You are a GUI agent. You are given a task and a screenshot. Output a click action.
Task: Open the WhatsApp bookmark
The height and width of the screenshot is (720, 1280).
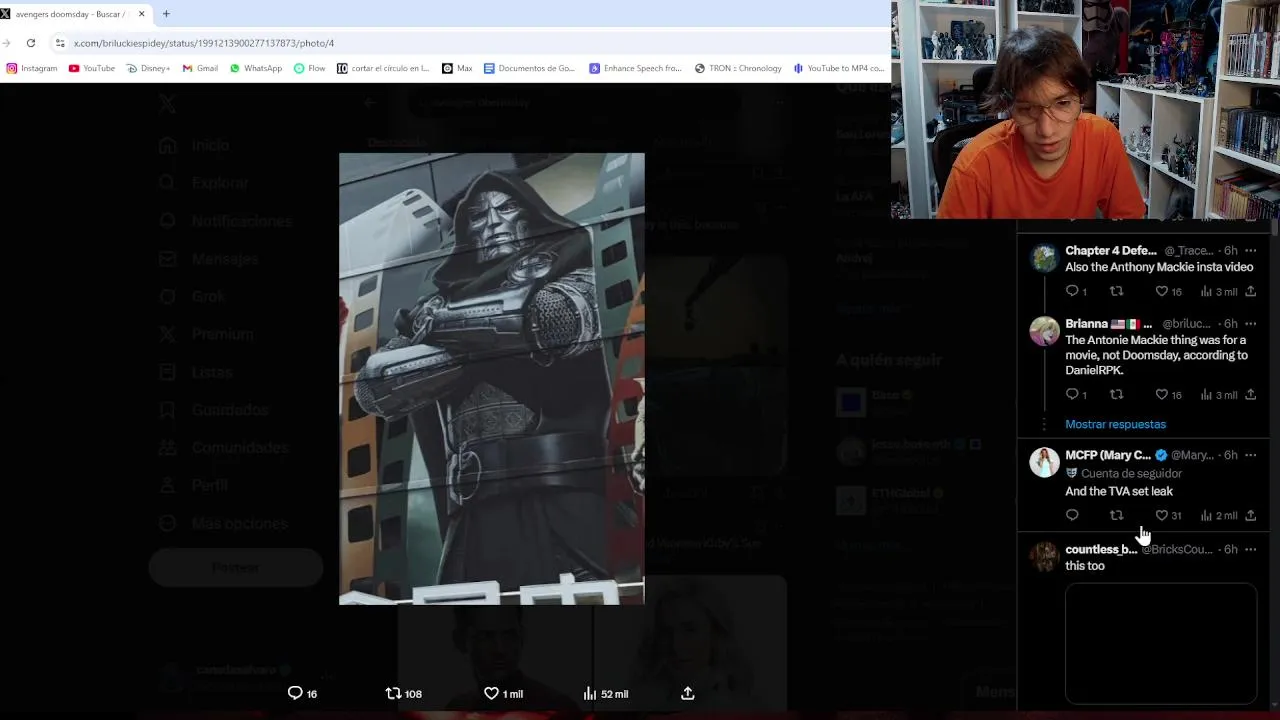[x=256, y=68]
